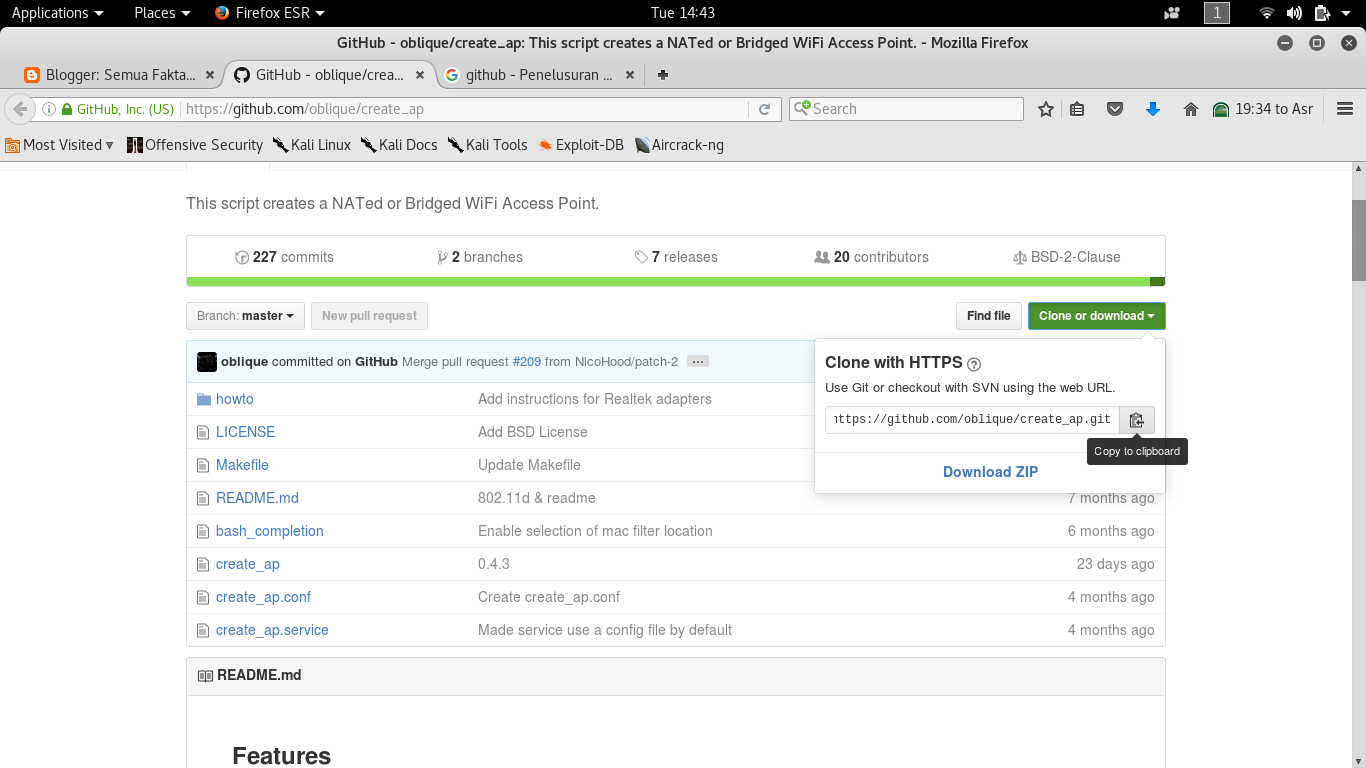This screenshot has width=1366, height=768.
Task: Click the Download ZIP link
Action: [x=990, y=472]
